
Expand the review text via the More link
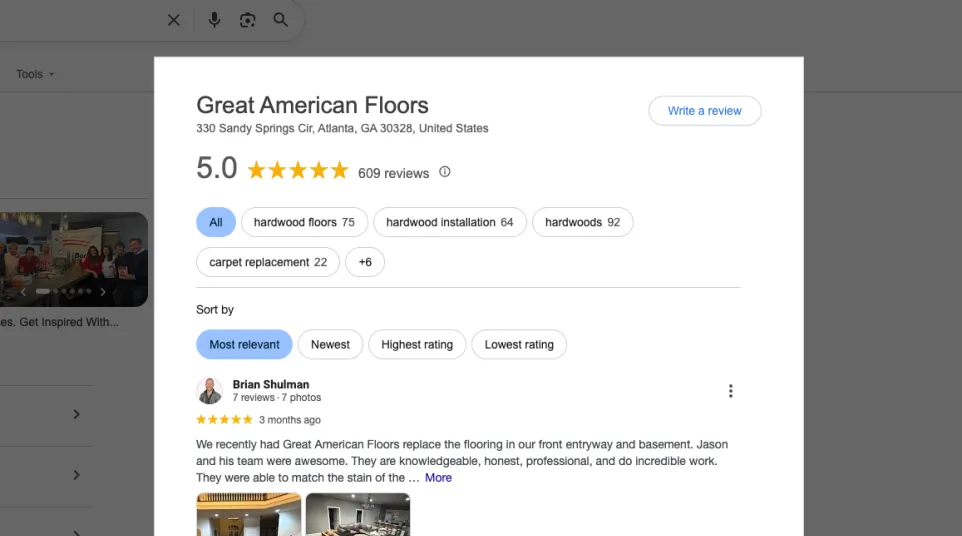[x=438, y=478]
